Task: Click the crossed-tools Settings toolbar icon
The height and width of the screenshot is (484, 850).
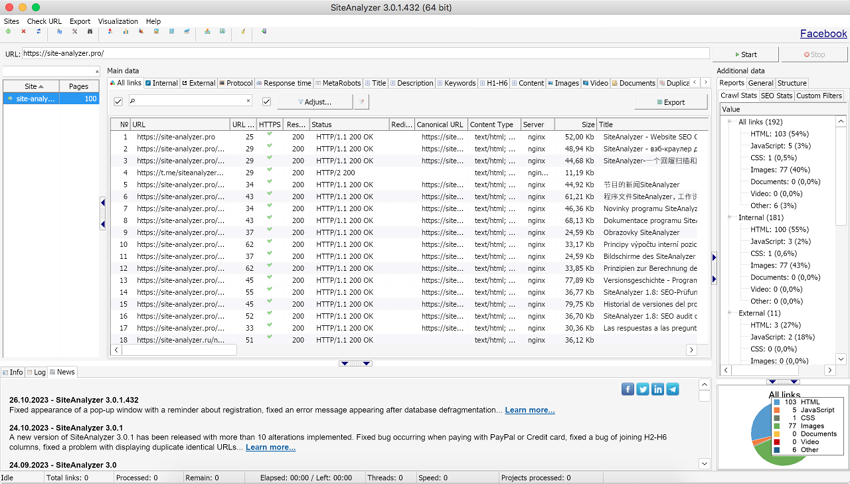Action: 75,31
